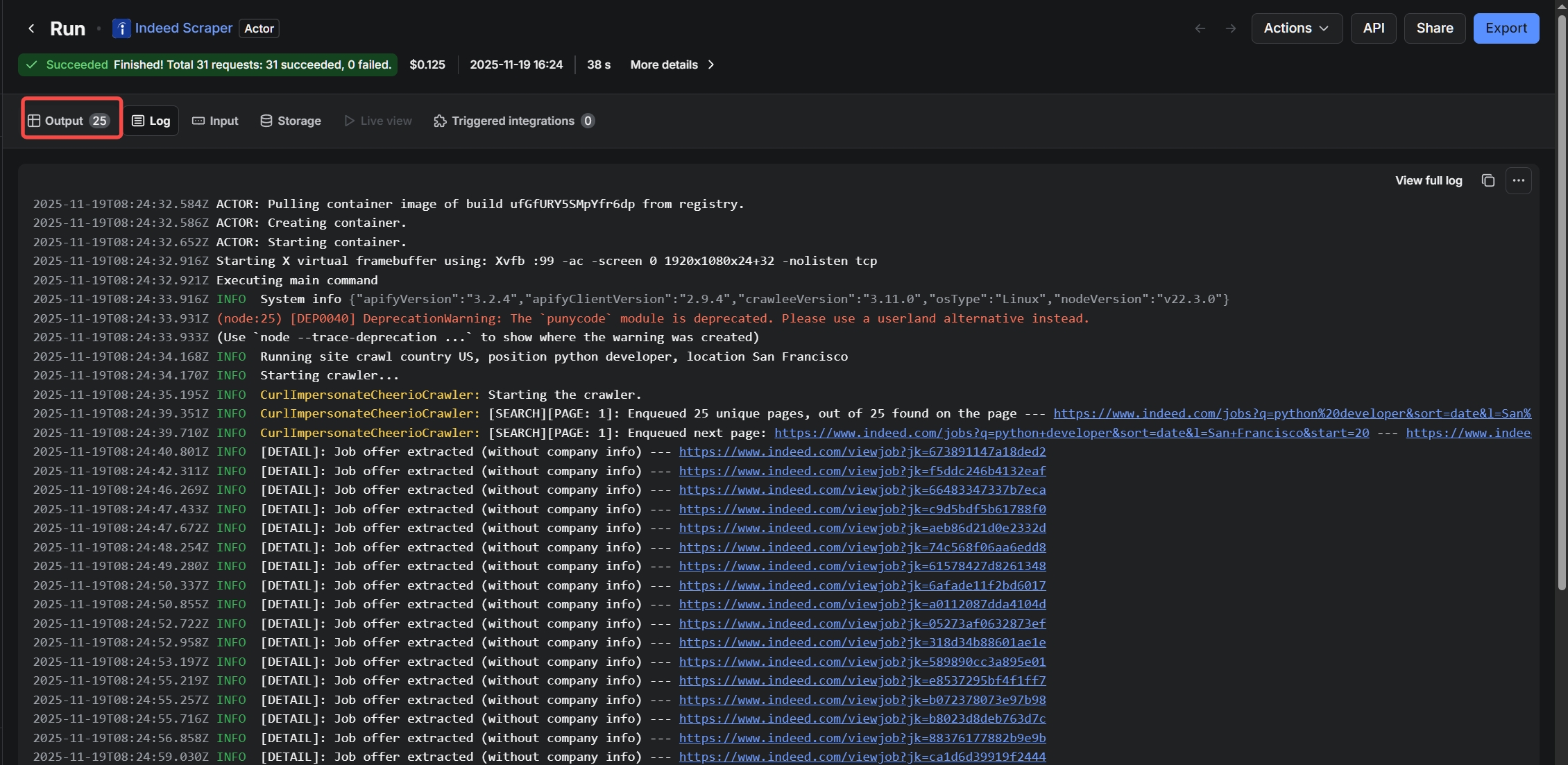Click the document icon on the Log tab

138,120
